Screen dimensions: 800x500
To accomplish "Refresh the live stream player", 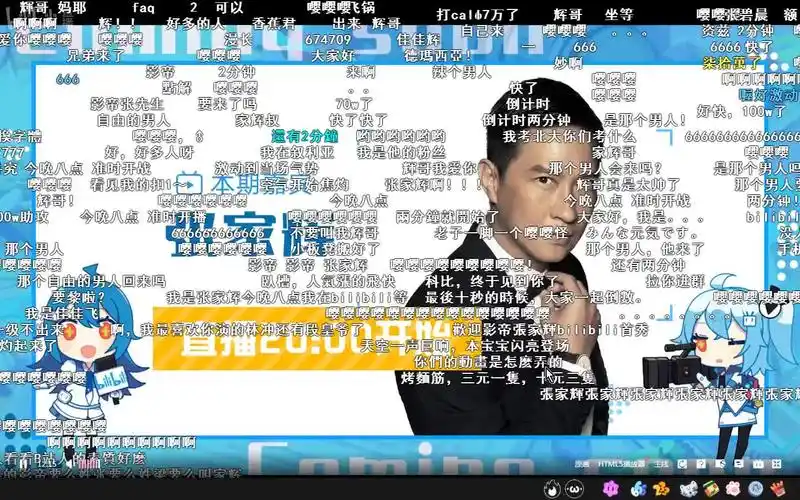I will click(682, 464).
